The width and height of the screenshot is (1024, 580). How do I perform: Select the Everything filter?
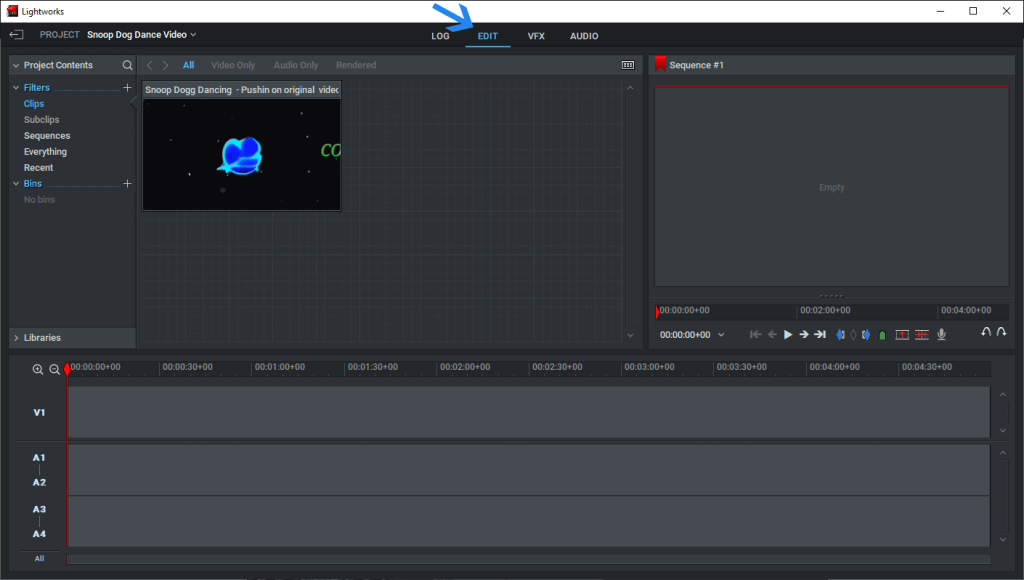(x=45, y=152)
